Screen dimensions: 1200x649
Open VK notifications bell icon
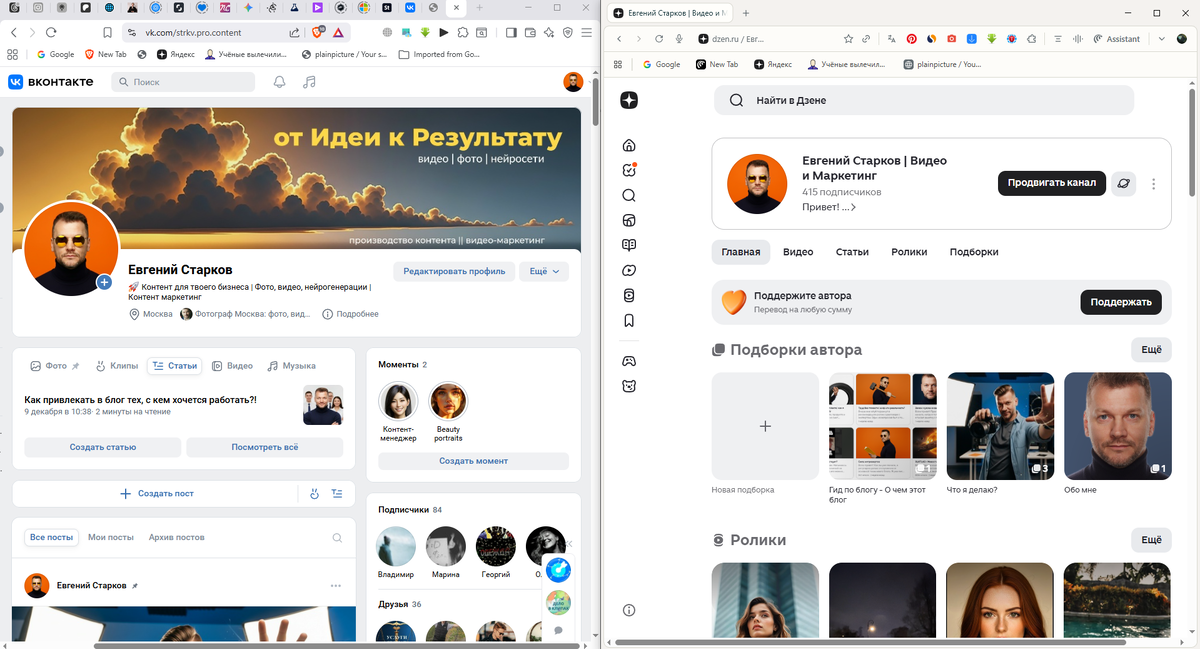click(280, 82)
